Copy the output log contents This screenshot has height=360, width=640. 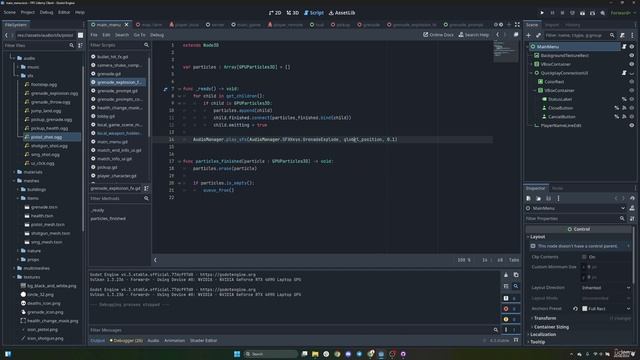pyautogui.click(x=516, y=275)
